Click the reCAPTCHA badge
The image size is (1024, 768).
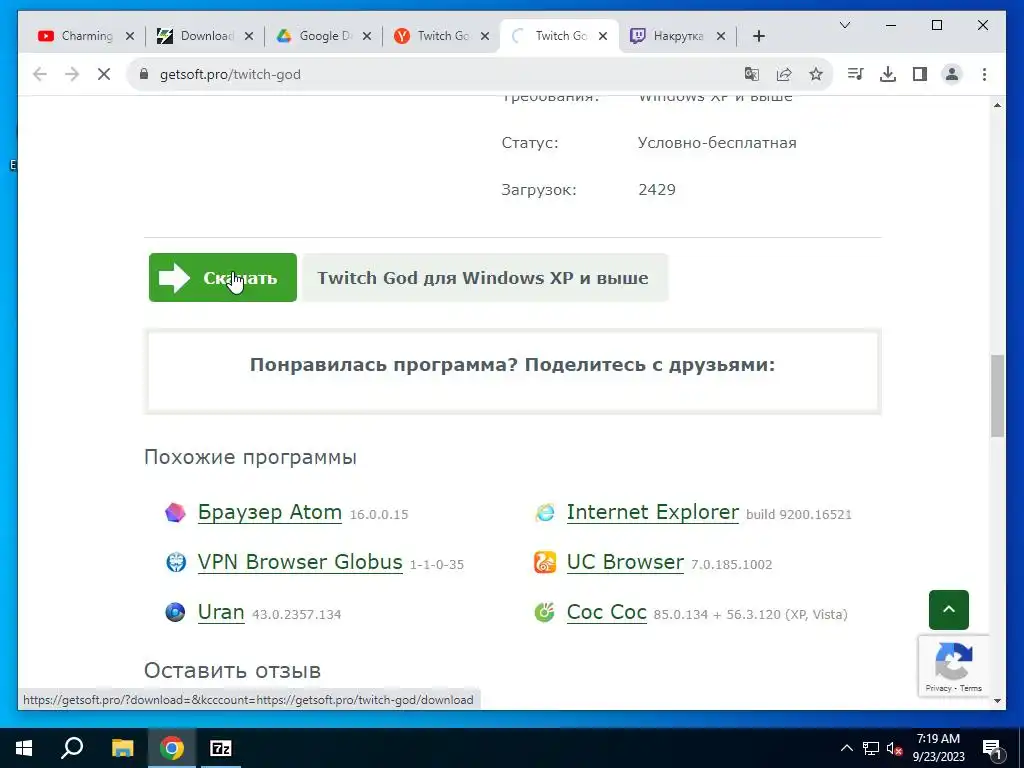(x=953, y=666)
